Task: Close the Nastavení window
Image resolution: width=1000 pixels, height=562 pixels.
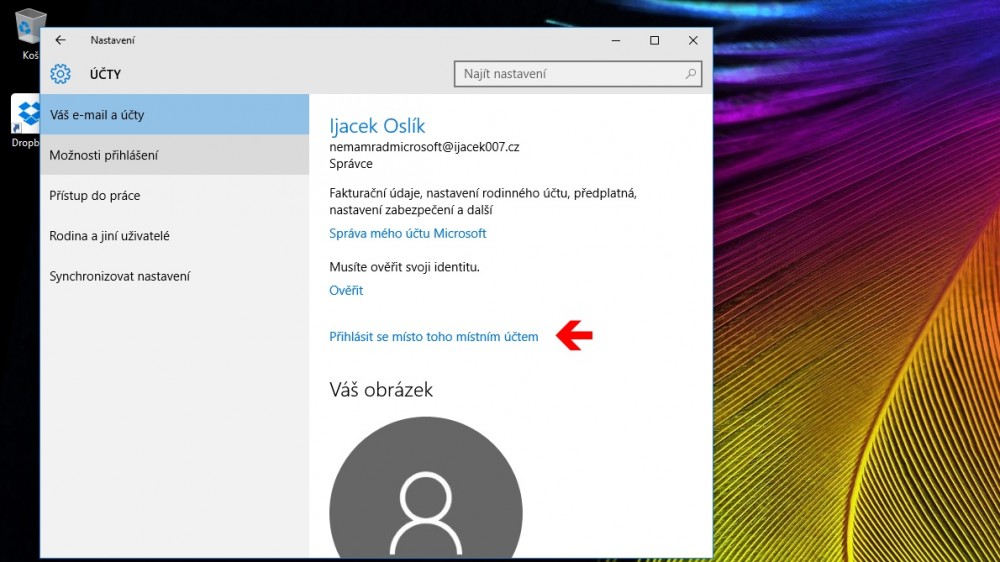Action: pos(693,40)
